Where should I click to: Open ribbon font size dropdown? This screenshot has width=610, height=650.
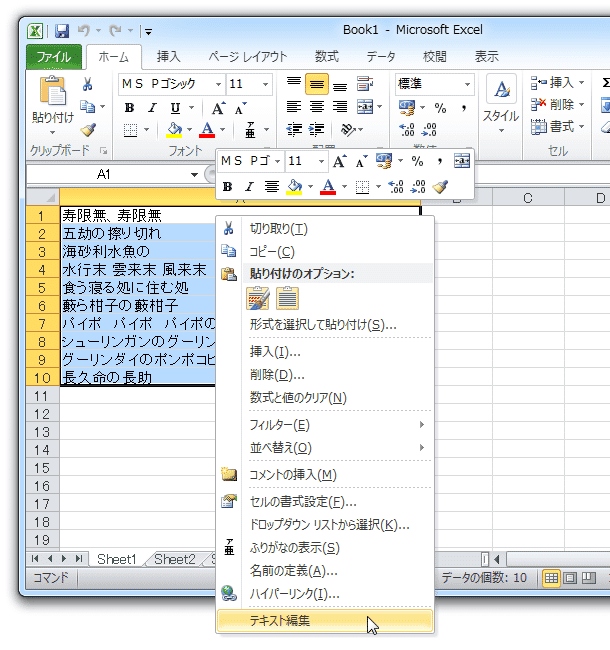[x=265, y=84]
